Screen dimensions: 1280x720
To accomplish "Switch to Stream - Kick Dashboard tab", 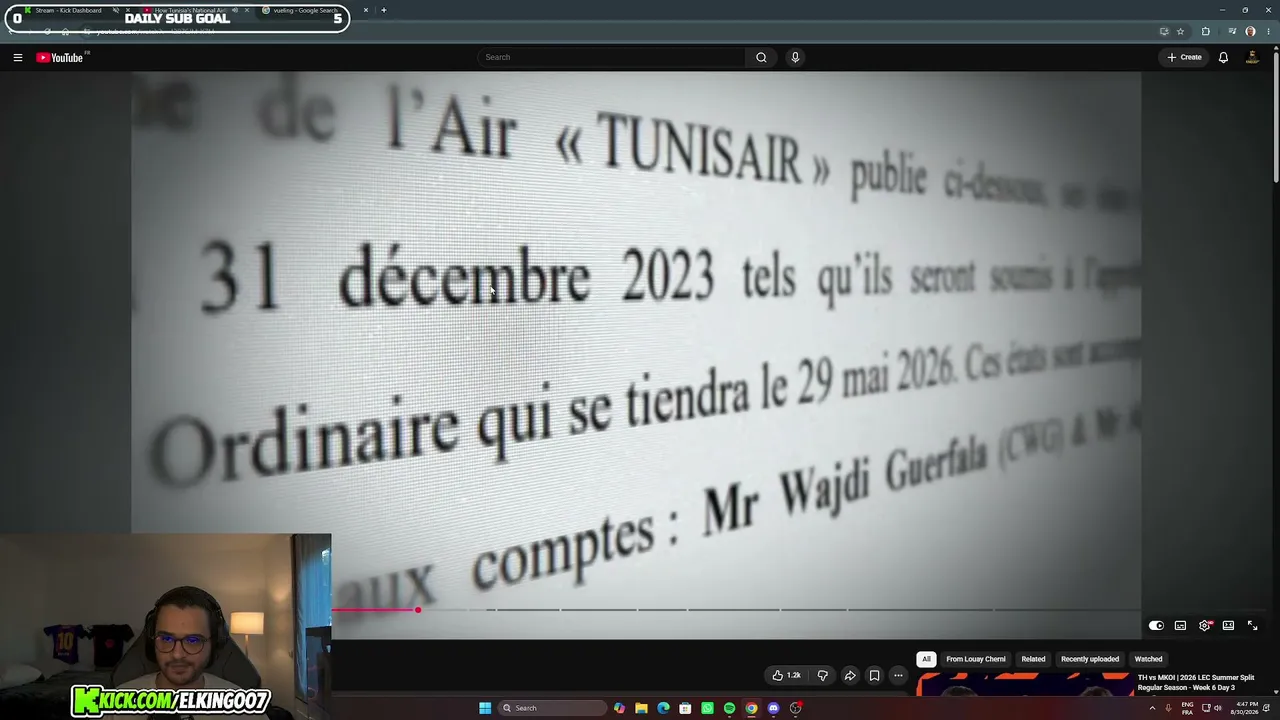I will pyautogui.click(x=68, y=10).
